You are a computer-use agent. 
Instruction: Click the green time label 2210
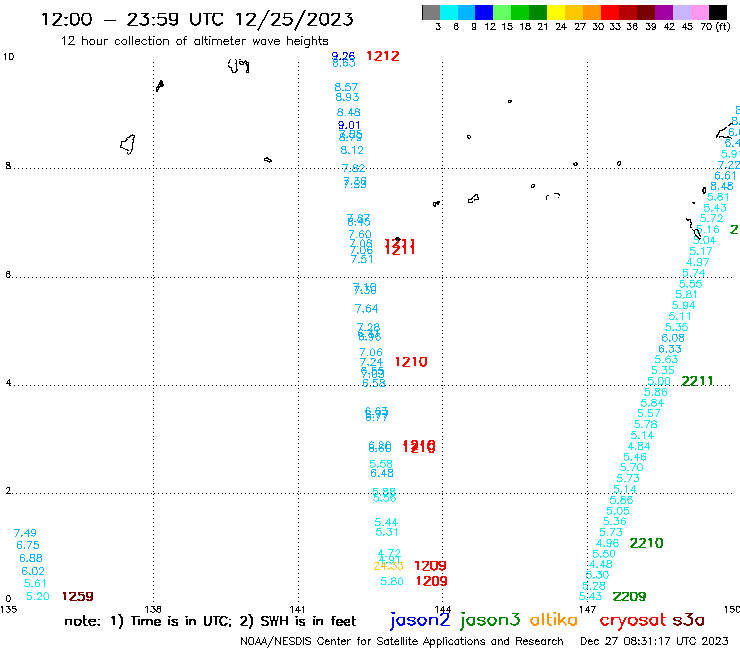click(647, 543)
